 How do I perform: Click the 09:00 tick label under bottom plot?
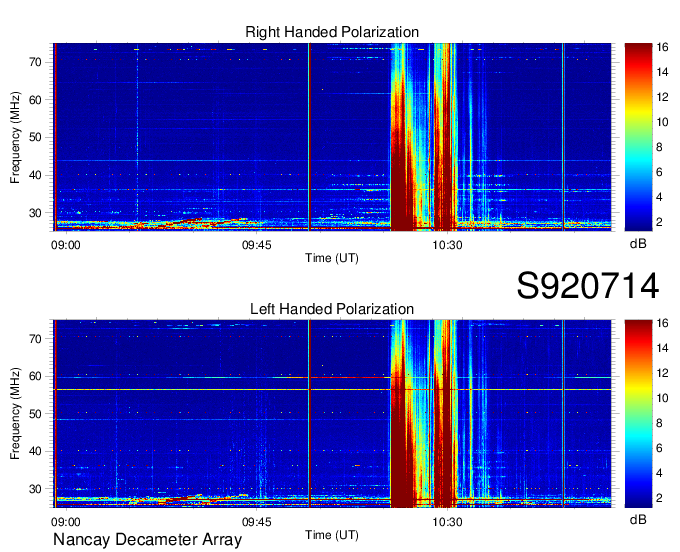(x=66, y=522)
